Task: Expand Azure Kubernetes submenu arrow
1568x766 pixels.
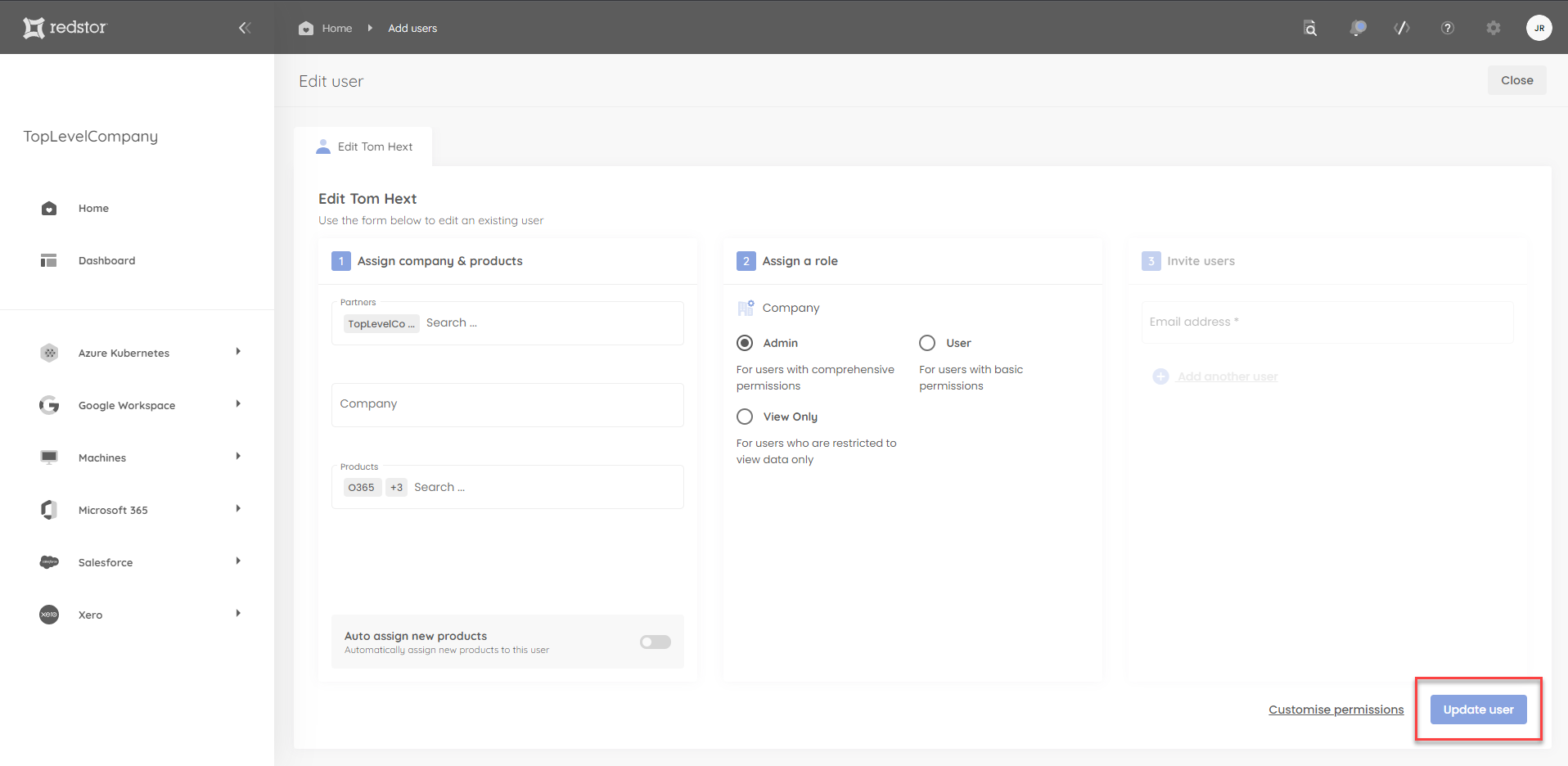Action: point(238,352)
